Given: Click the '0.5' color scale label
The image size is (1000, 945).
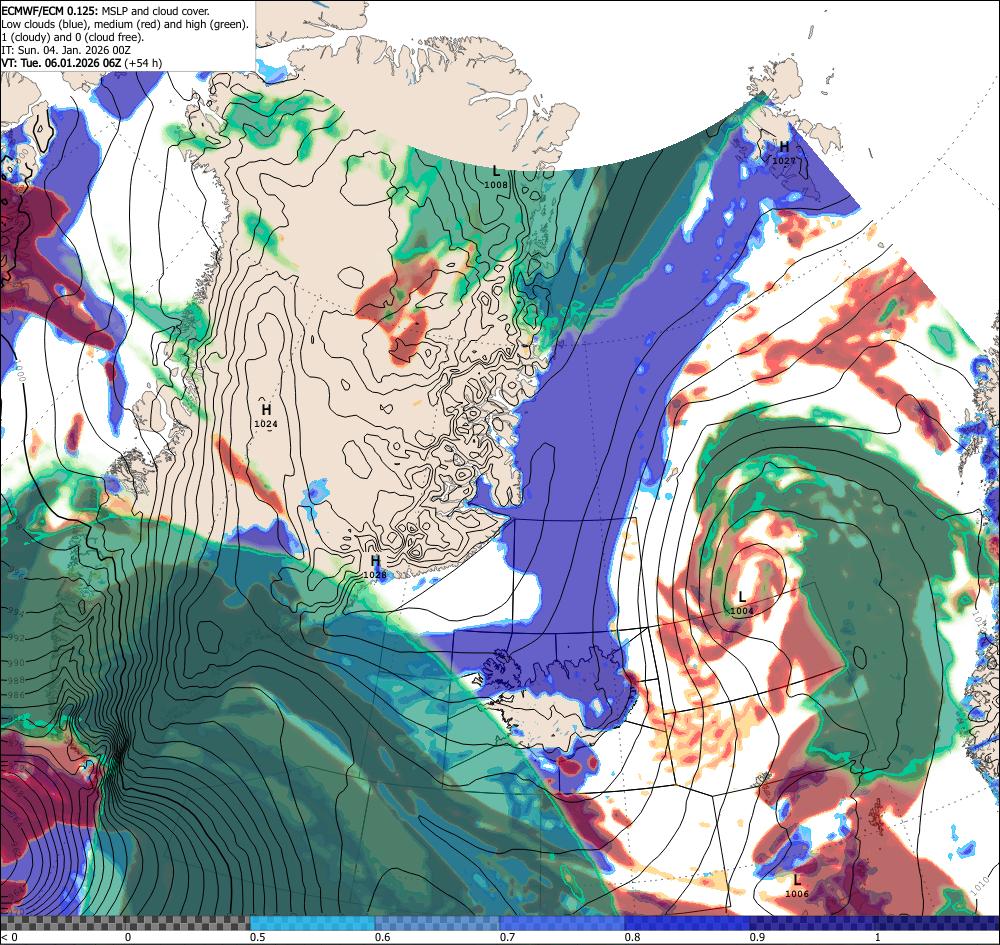Looking at the screenshot, I should tap(257, 937).
